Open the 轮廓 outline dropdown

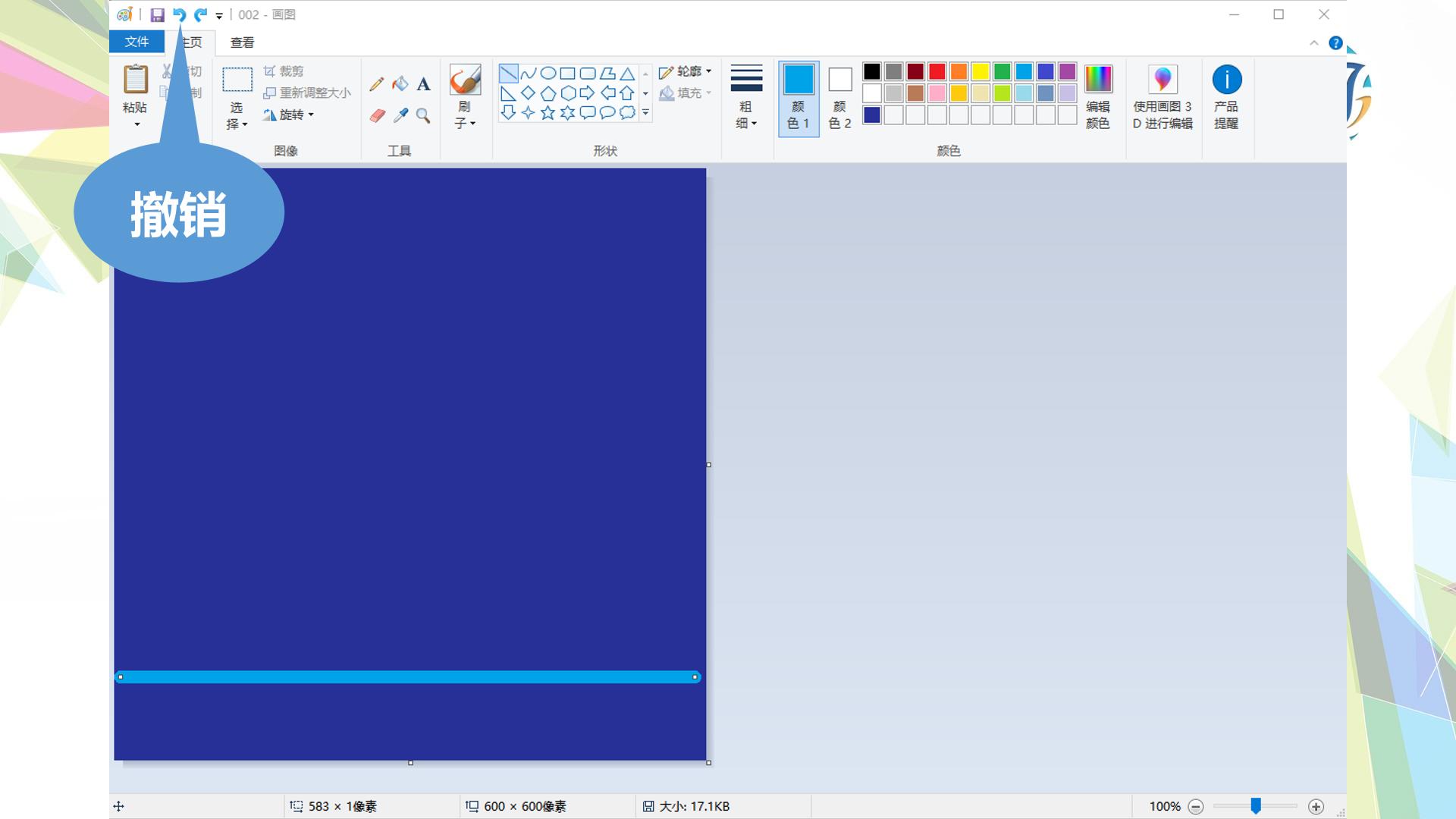click(686, 71)
